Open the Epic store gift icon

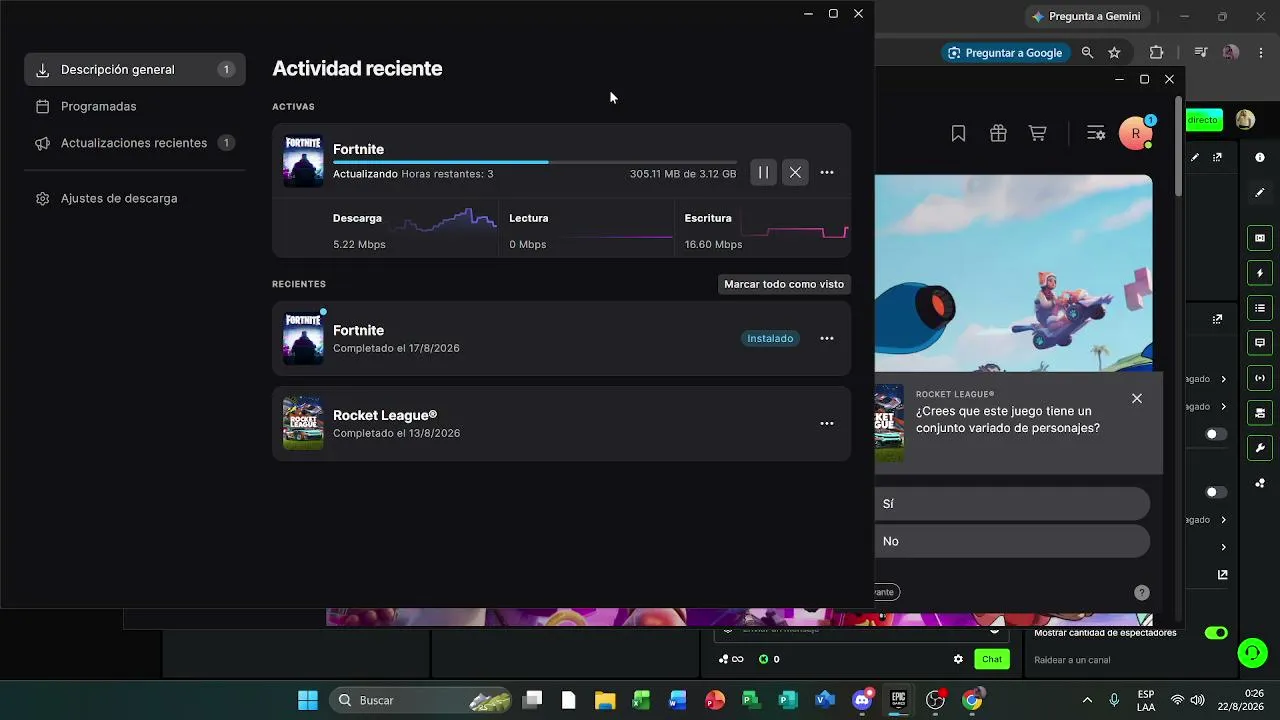coord(998,134)
